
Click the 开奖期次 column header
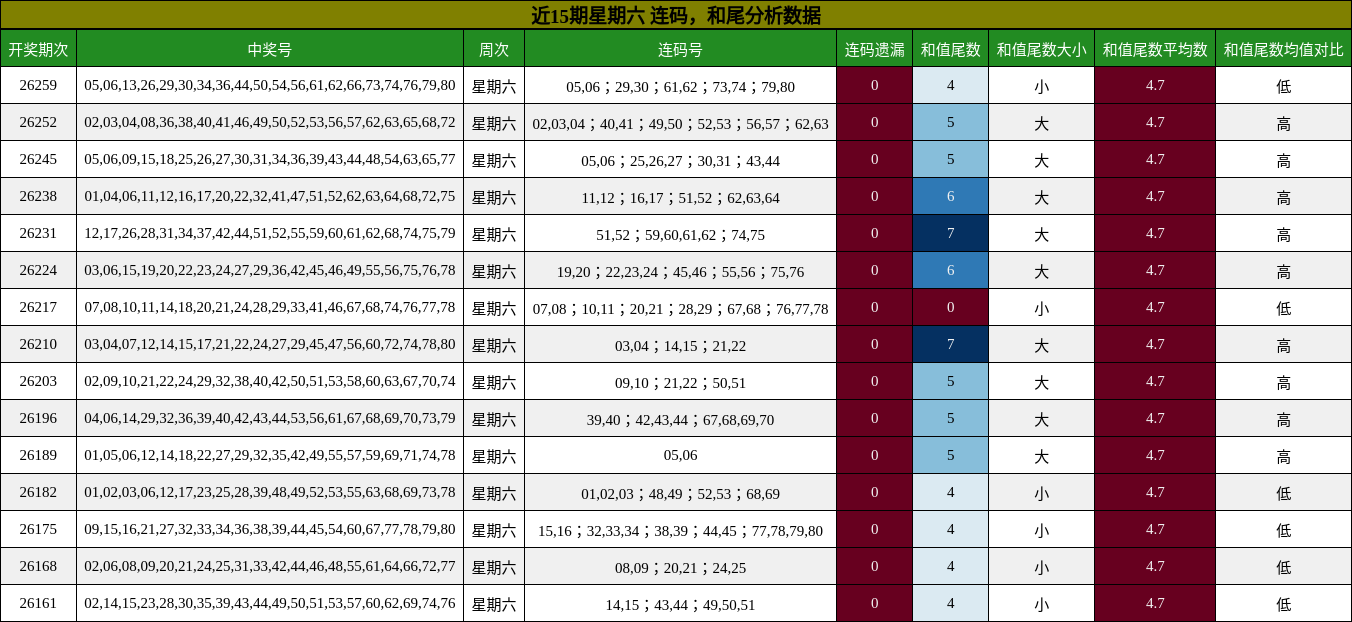coord(38,49)
